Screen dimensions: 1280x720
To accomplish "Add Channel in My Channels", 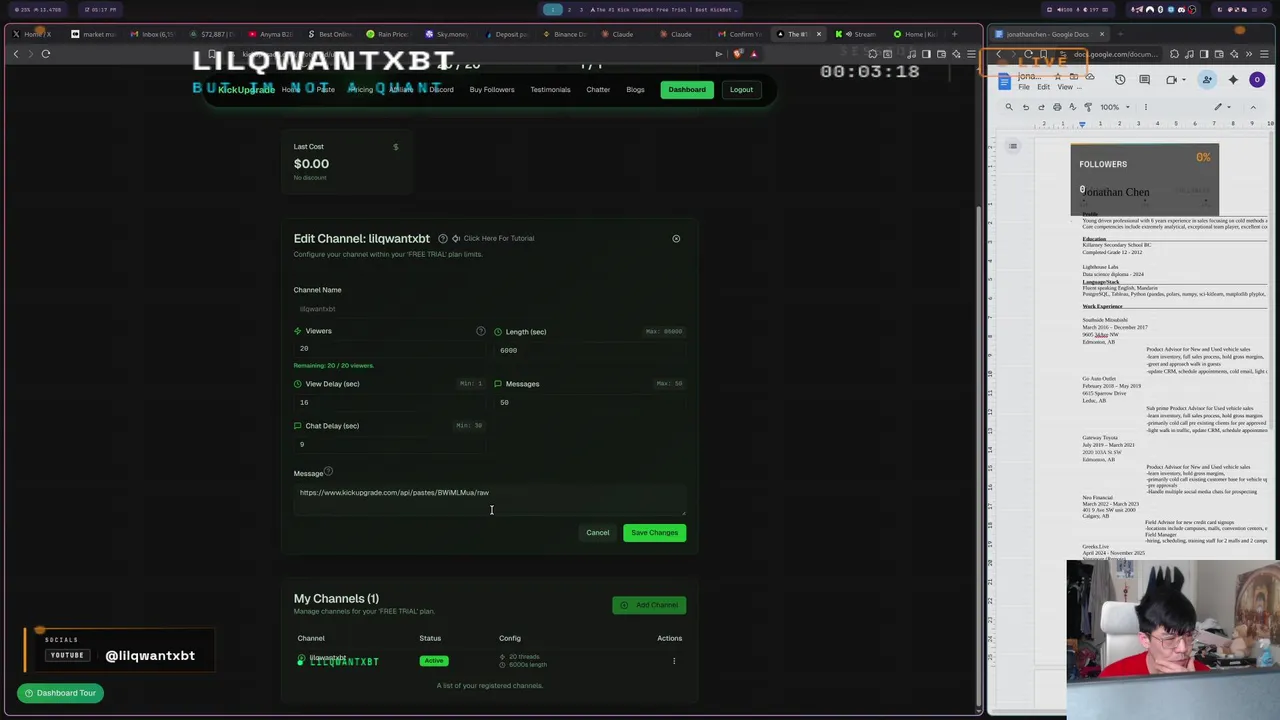I will [x=649, y=605].
